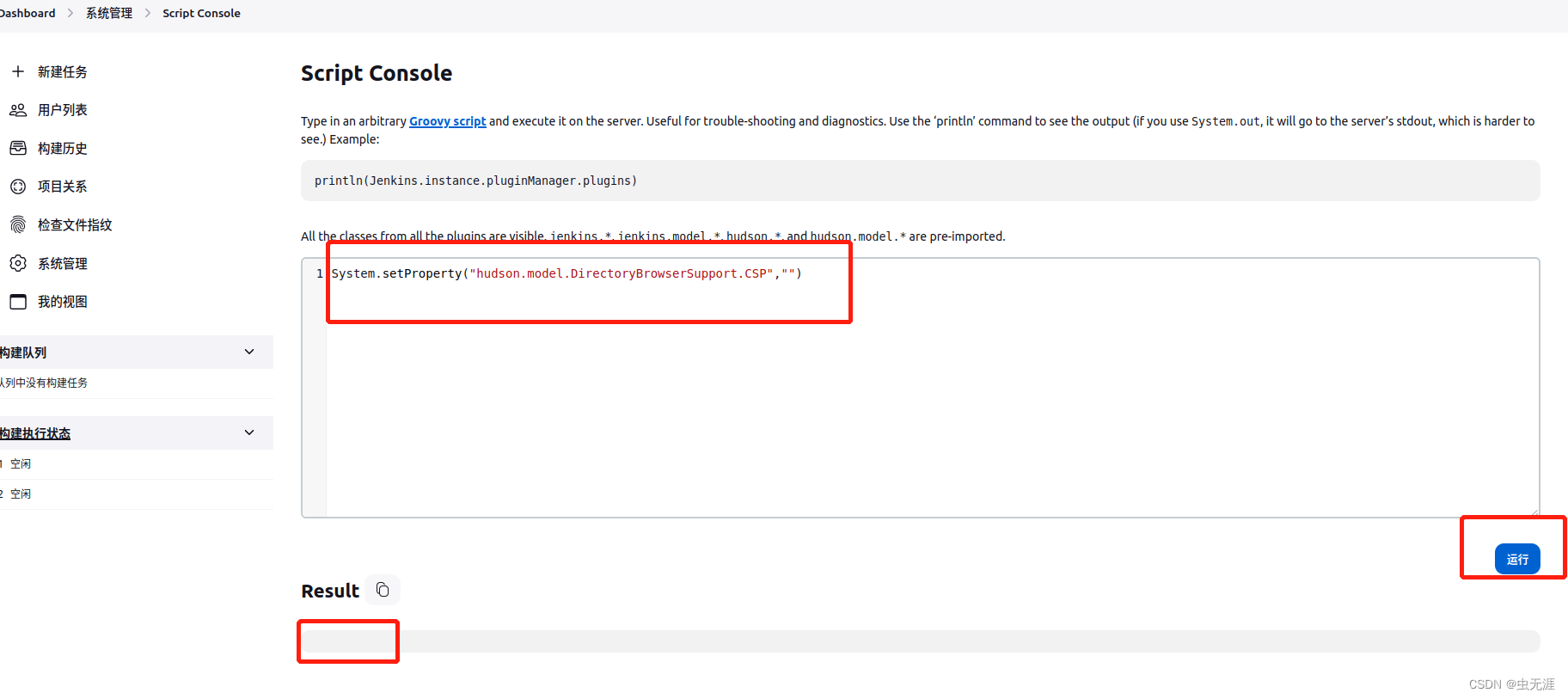Click the Result heading

pyautogui.click(x=330, y=591)
